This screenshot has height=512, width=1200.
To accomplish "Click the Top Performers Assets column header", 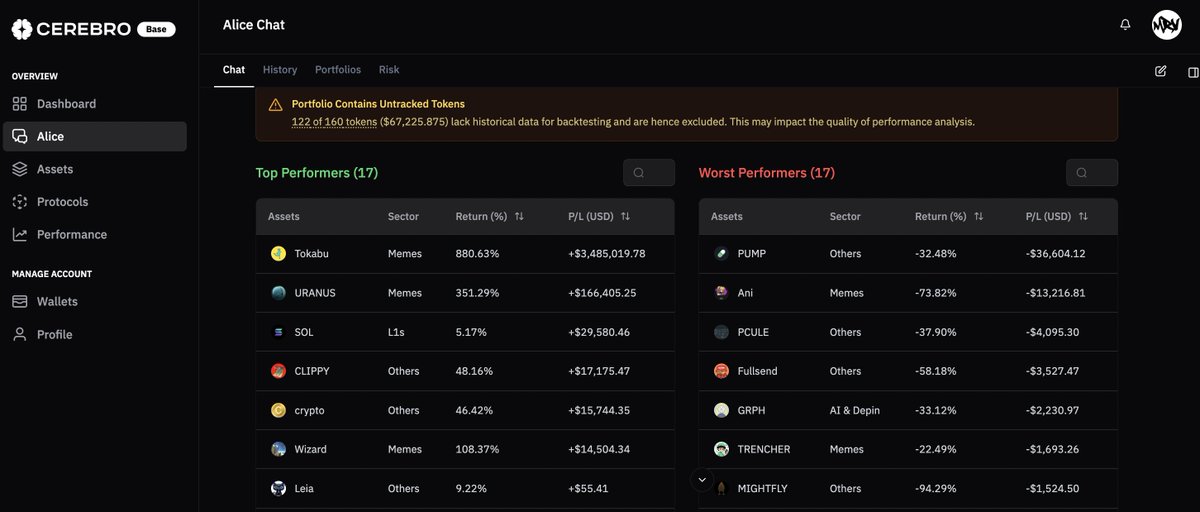I will [x=284, y=216].
